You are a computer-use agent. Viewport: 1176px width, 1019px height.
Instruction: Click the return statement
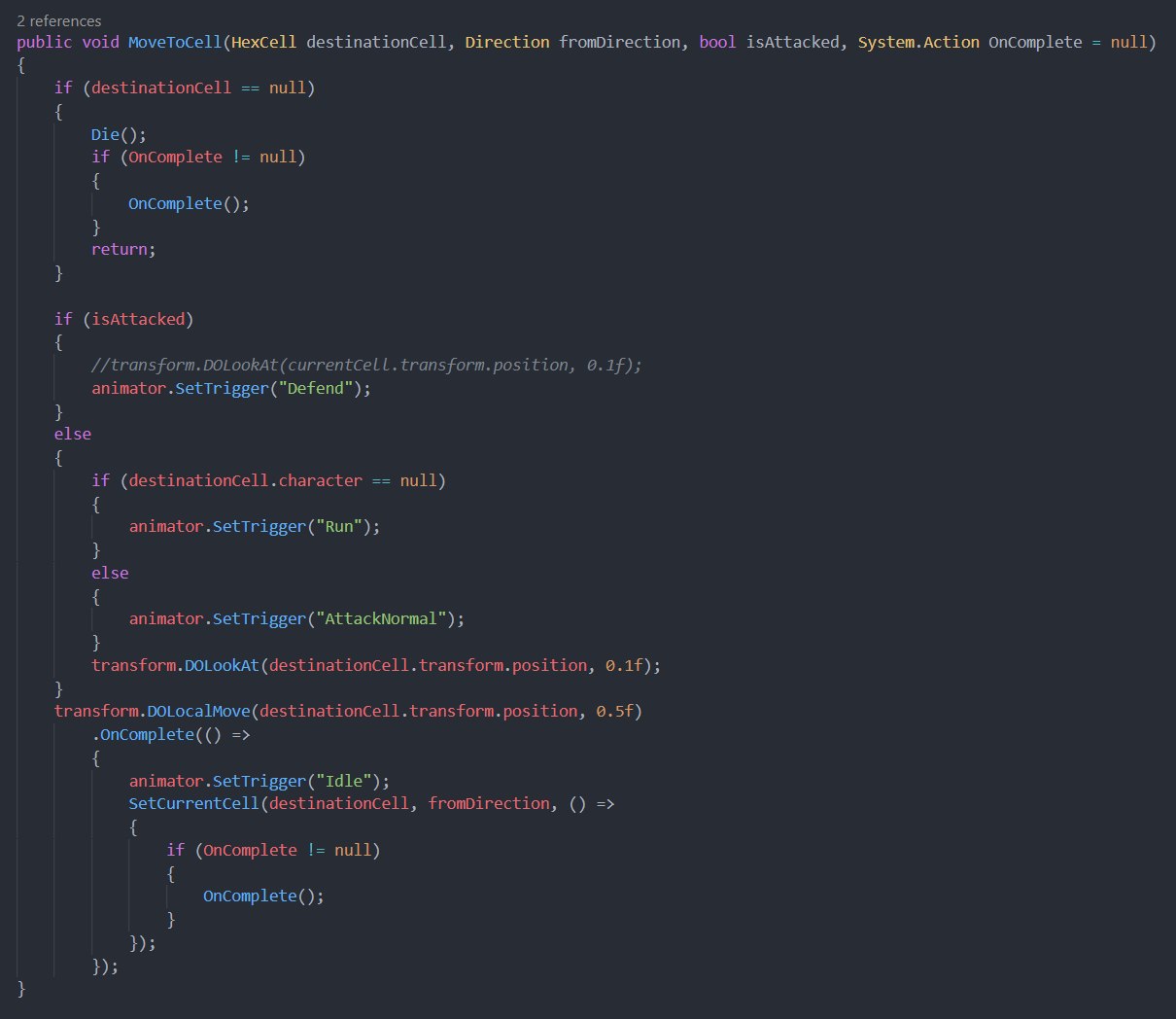[123, 249]
